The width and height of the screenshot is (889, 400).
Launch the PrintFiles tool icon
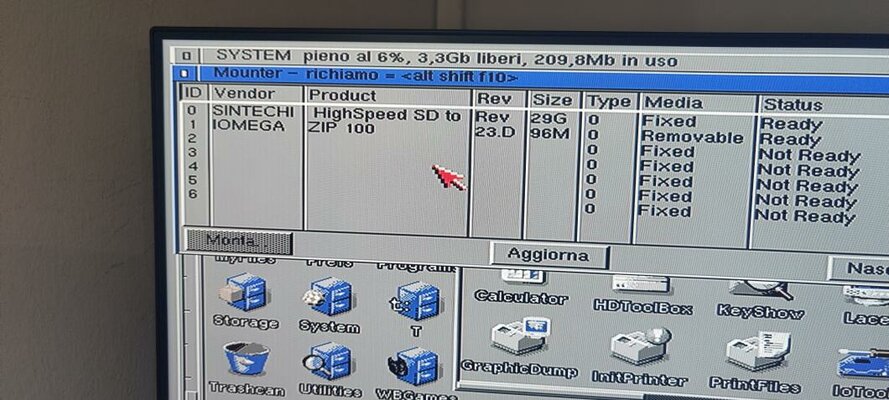[x=755, y=353]
